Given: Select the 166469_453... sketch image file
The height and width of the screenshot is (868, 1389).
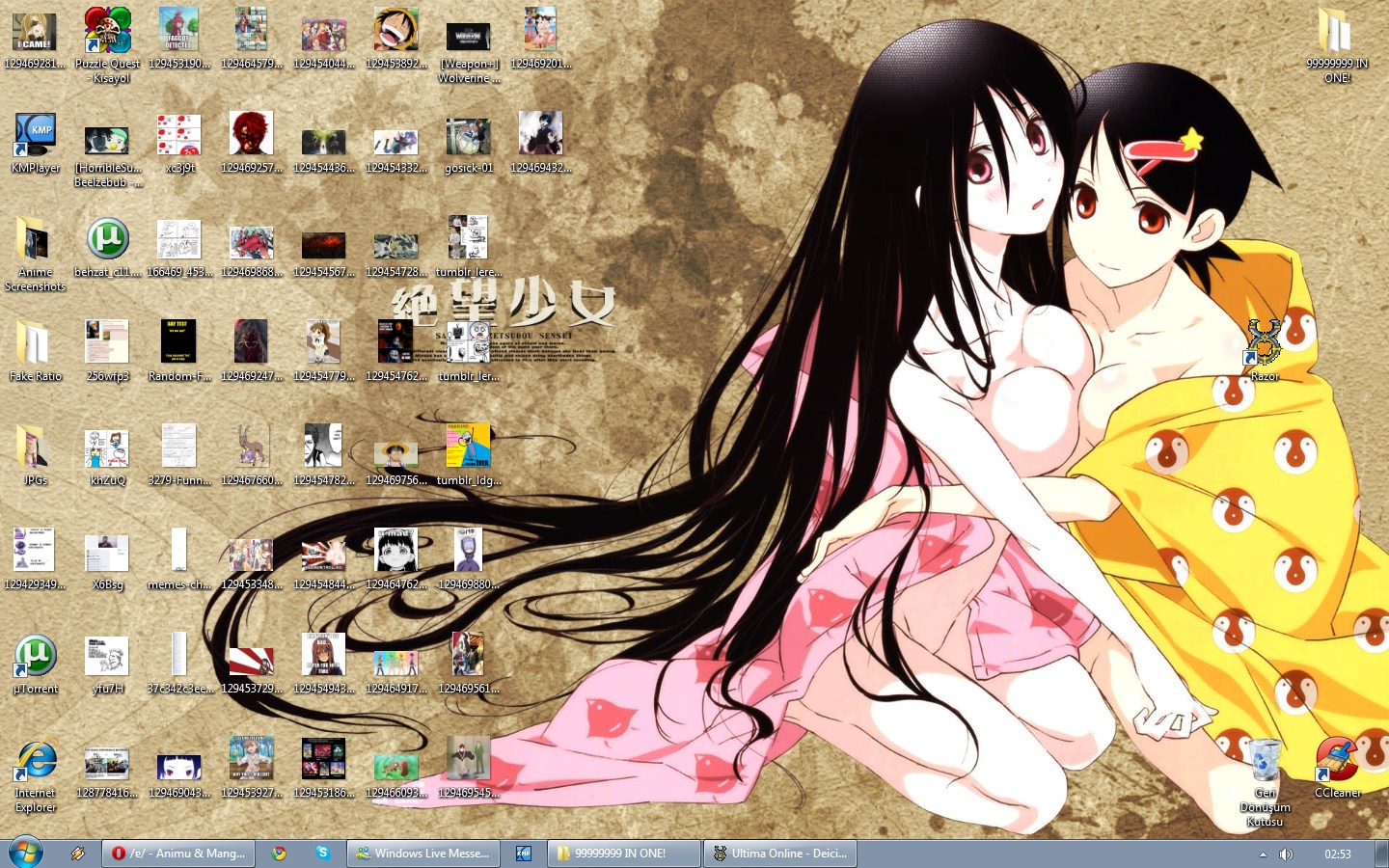Looking at the screenshot, I should [179, 240].
